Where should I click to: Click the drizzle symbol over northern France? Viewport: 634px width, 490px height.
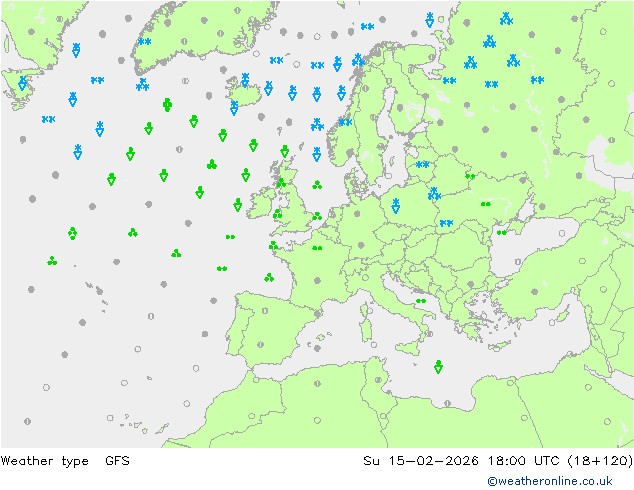317,248
